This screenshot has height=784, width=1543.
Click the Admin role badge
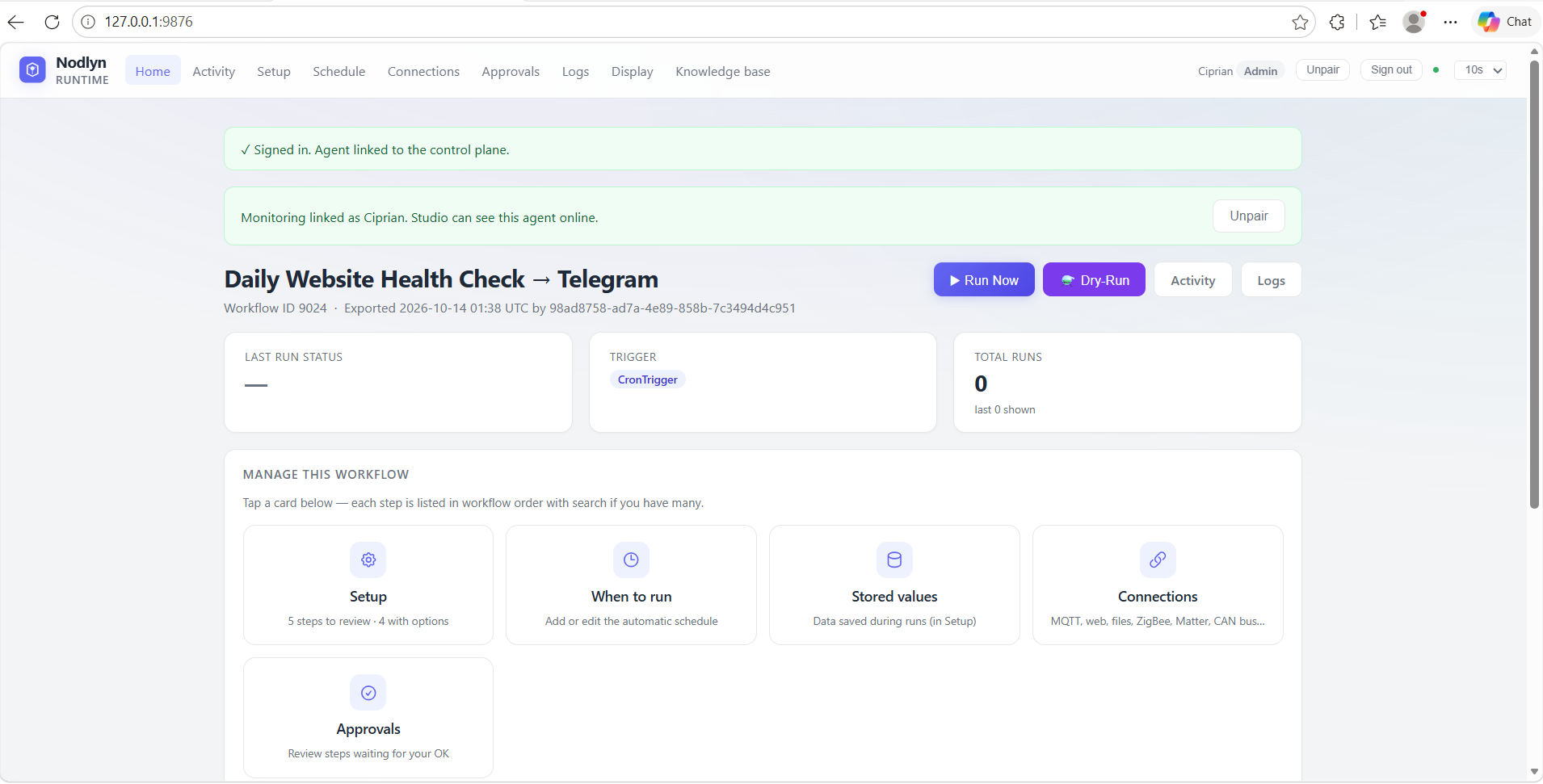click(1260, 71)
